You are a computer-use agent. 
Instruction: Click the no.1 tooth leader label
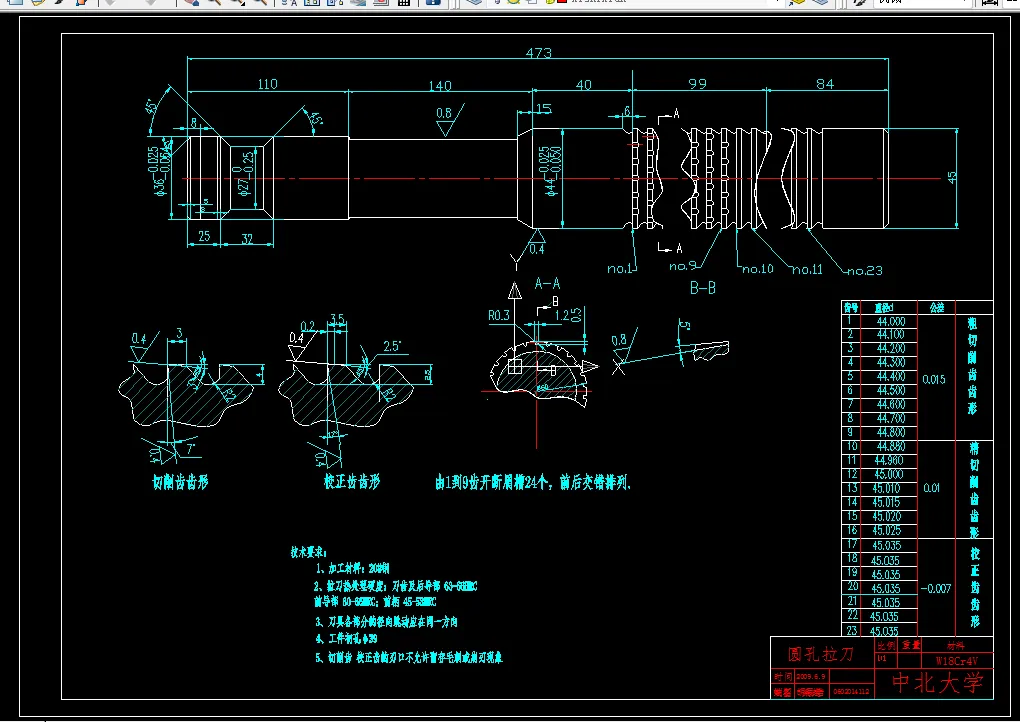click(x=619, y=269)
